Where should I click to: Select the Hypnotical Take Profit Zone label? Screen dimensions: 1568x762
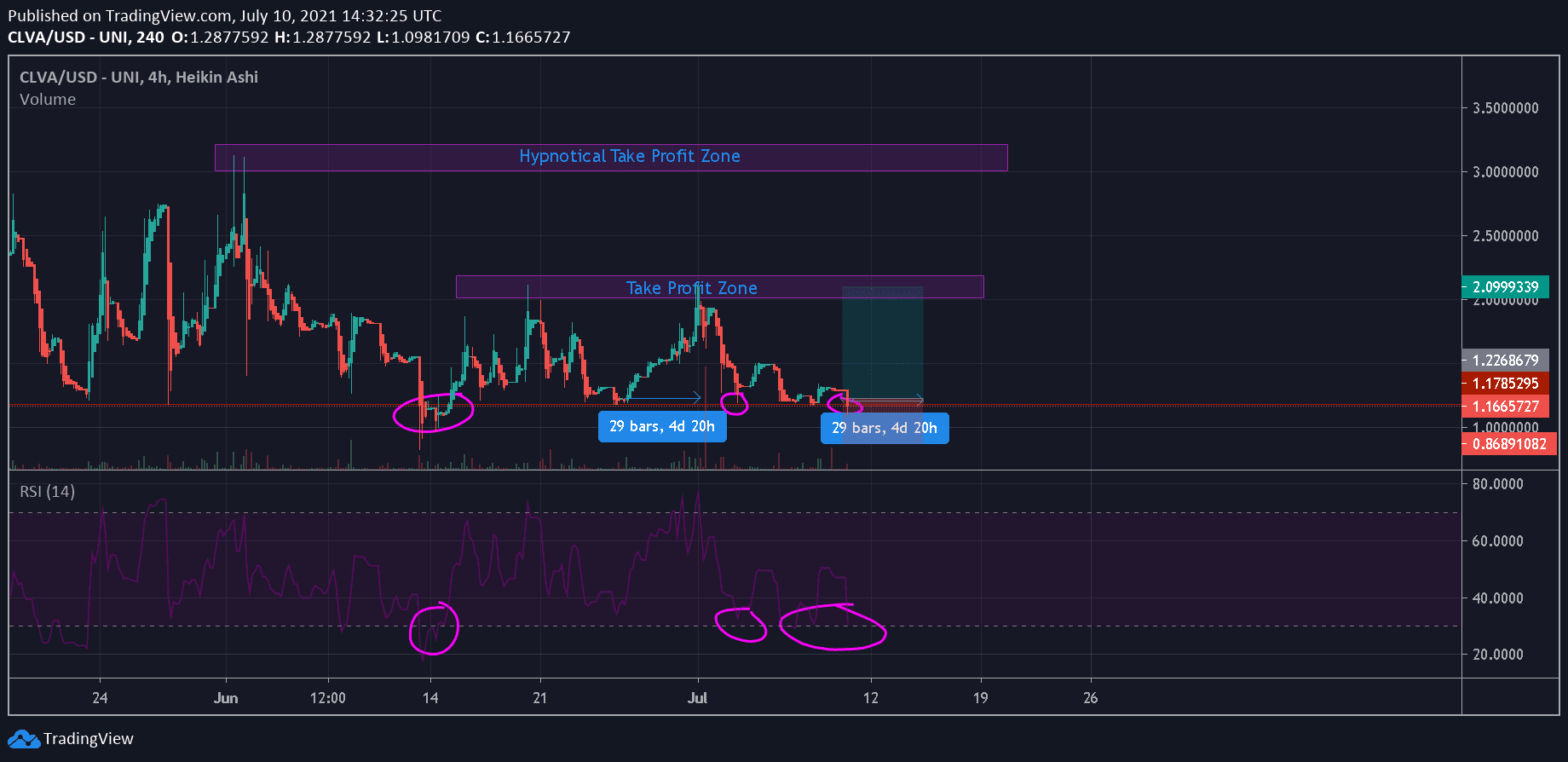coord(629,156)
